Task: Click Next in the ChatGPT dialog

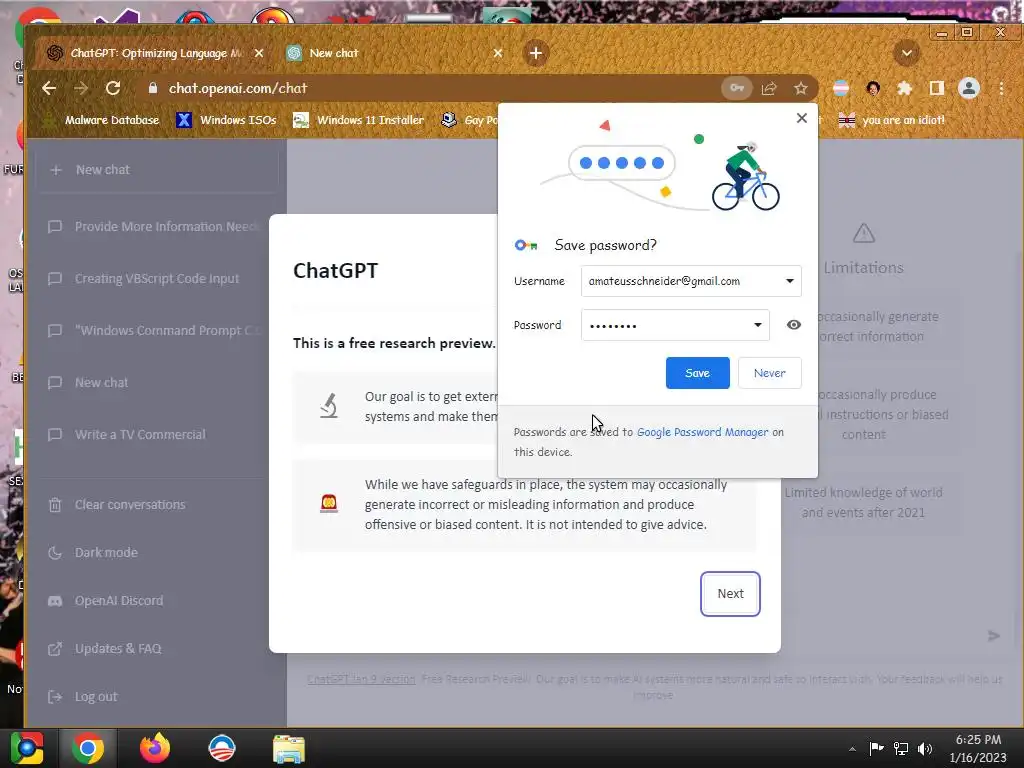Action: click(x=730, y=594)
